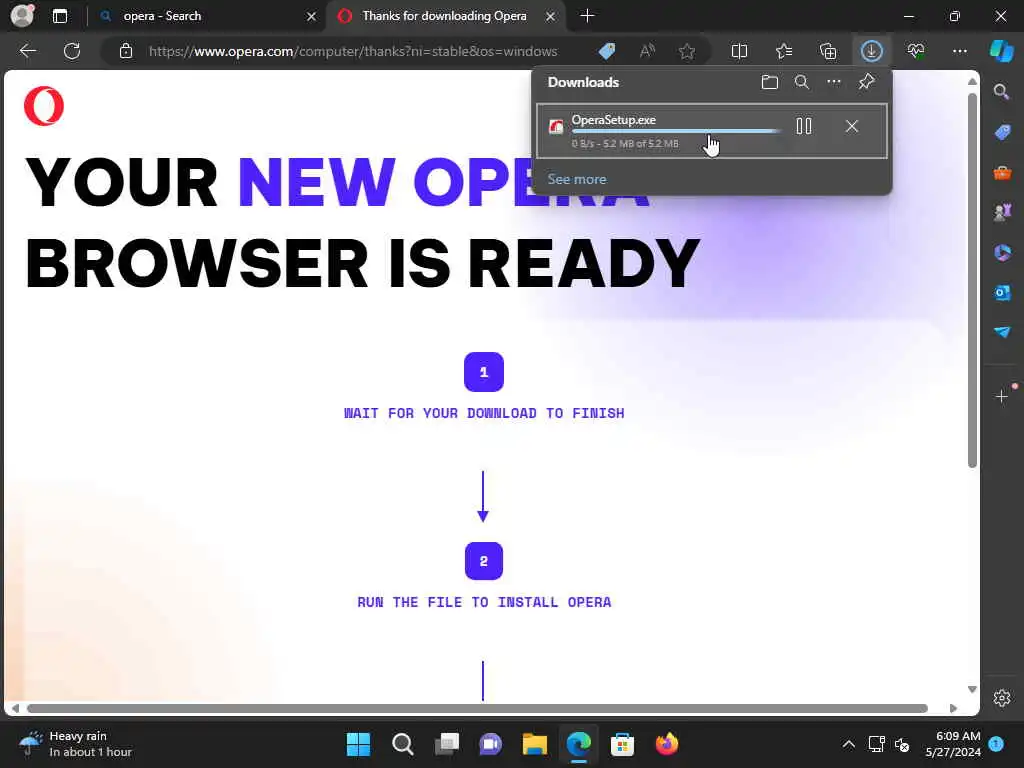The height and width of the screenshot is (768, 1024).
Task: Open sidebar settings gear
Action: tap(1002, 698)
